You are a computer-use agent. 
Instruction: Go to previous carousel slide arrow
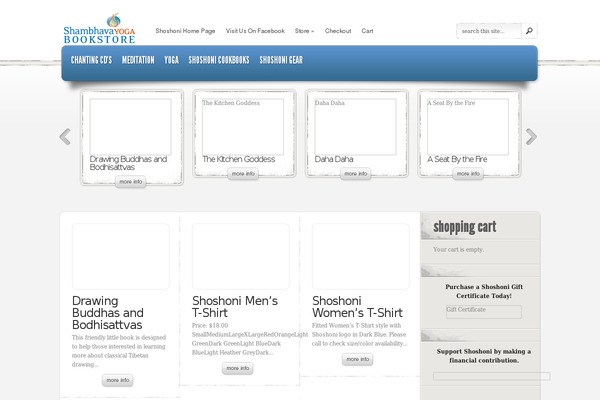coord(65,137)
